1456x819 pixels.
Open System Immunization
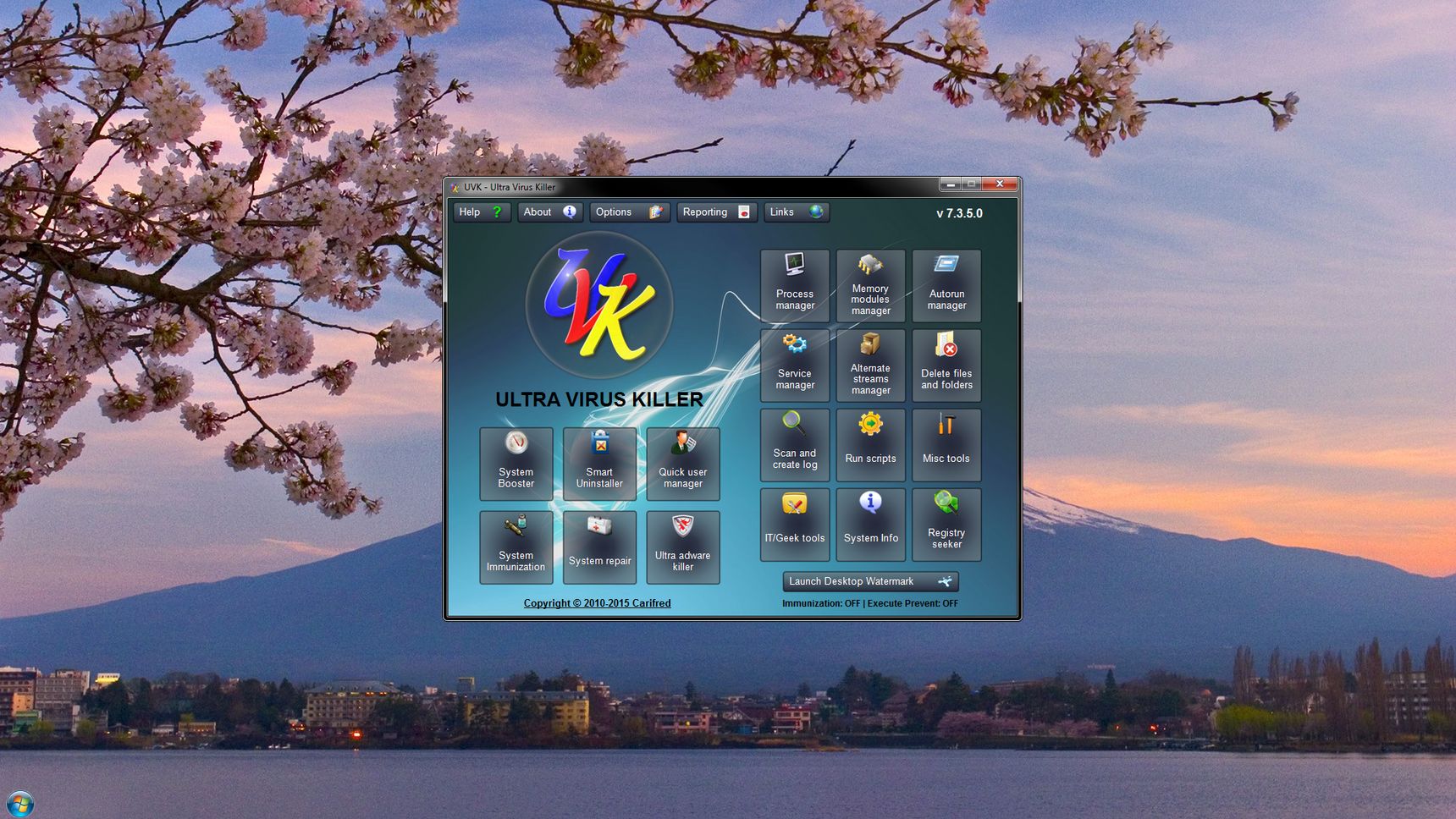(x=516, y=547)
